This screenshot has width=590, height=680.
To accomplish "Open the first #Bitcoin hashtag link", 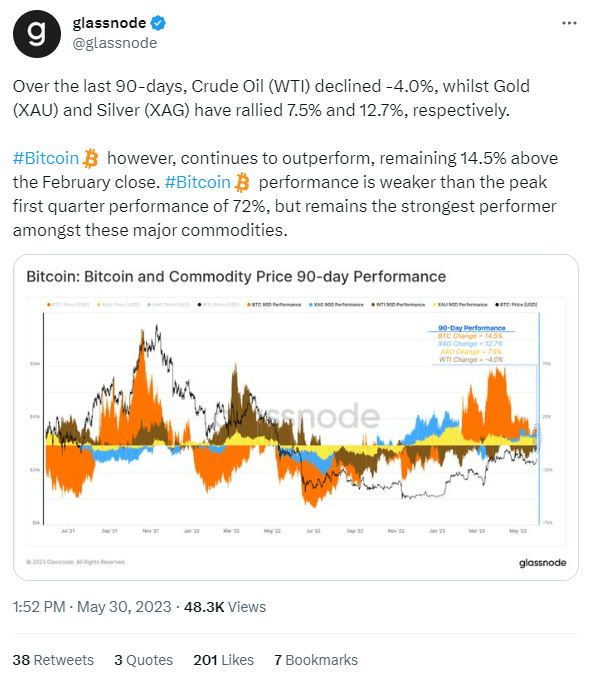I will tap(46, 158).
